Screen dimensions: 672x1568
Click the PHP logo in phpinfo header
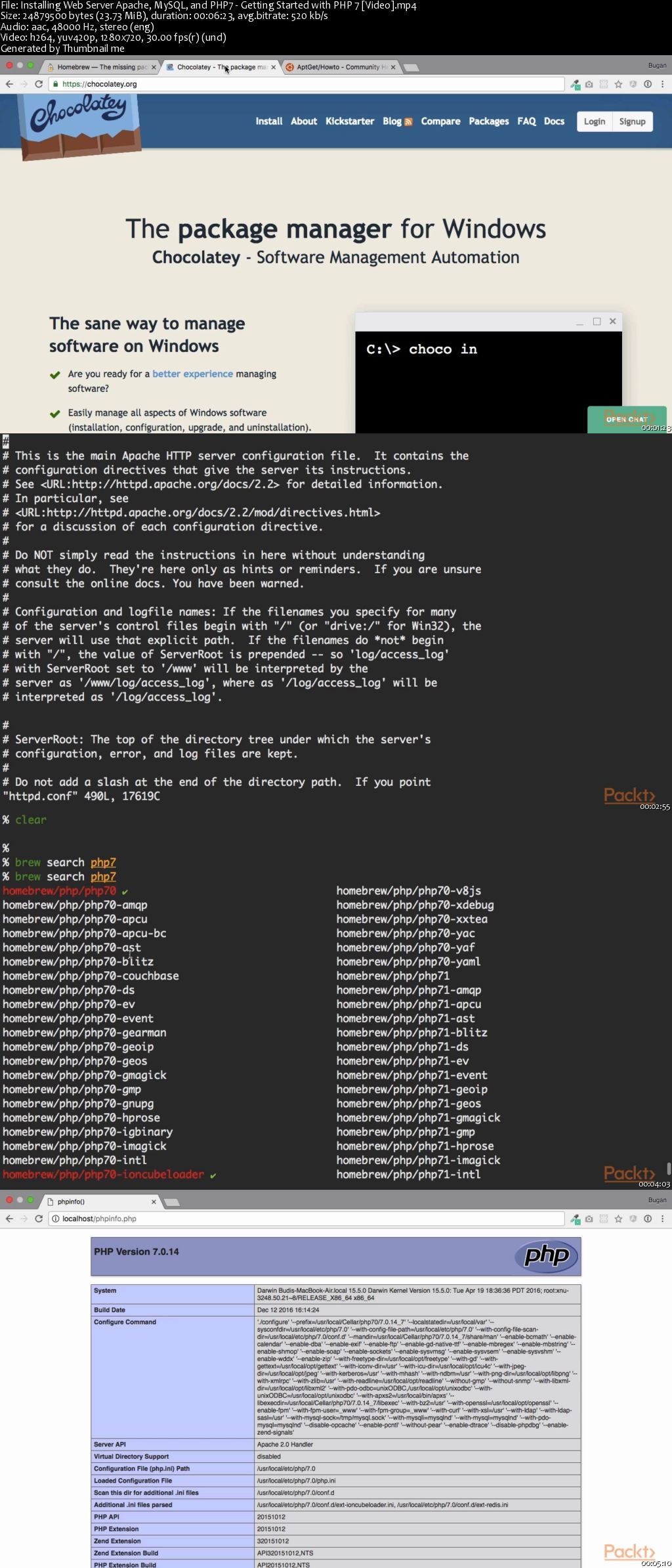pyautogui.click(x=547, y=1255)
